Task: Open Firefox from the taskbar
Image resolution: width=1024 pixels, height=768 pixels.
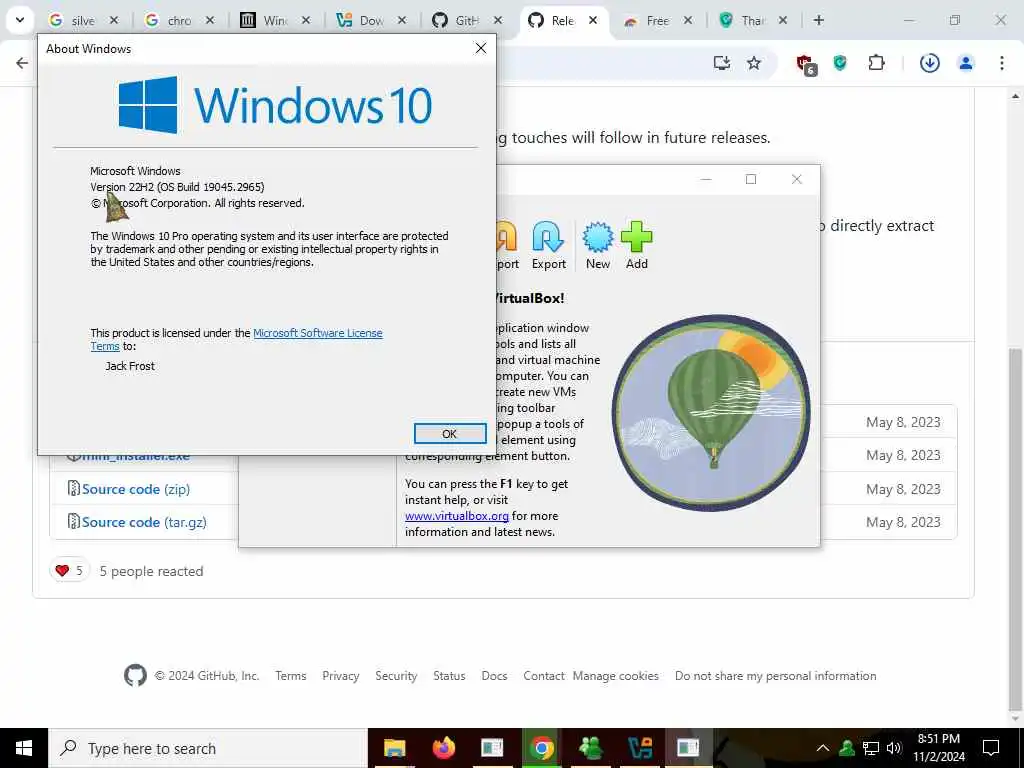Action: coord(443,748)
